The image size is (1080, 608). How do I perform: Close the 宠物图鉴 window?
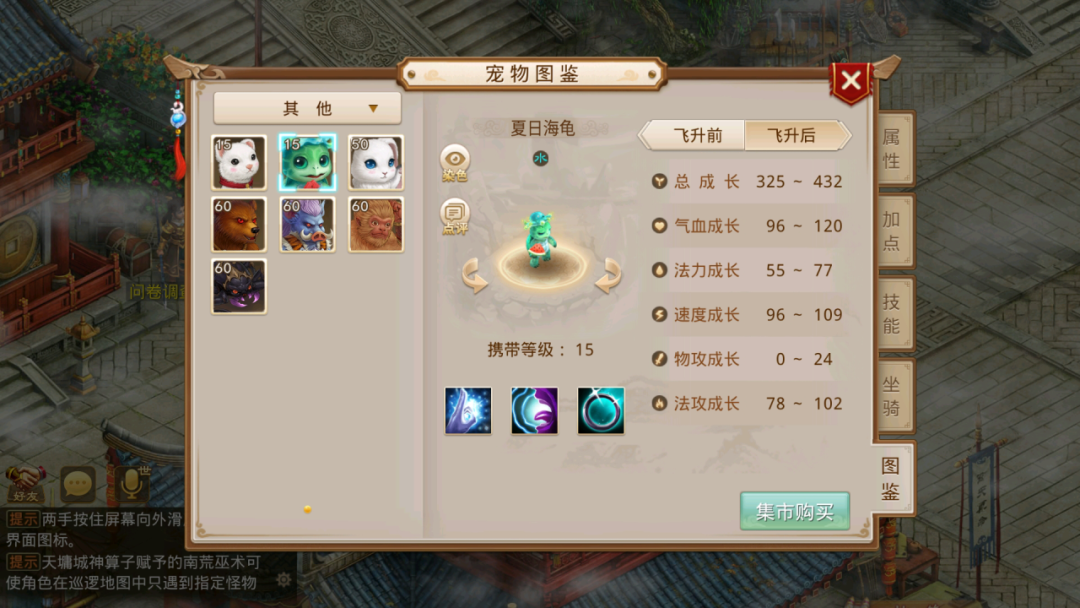(851, 81)
